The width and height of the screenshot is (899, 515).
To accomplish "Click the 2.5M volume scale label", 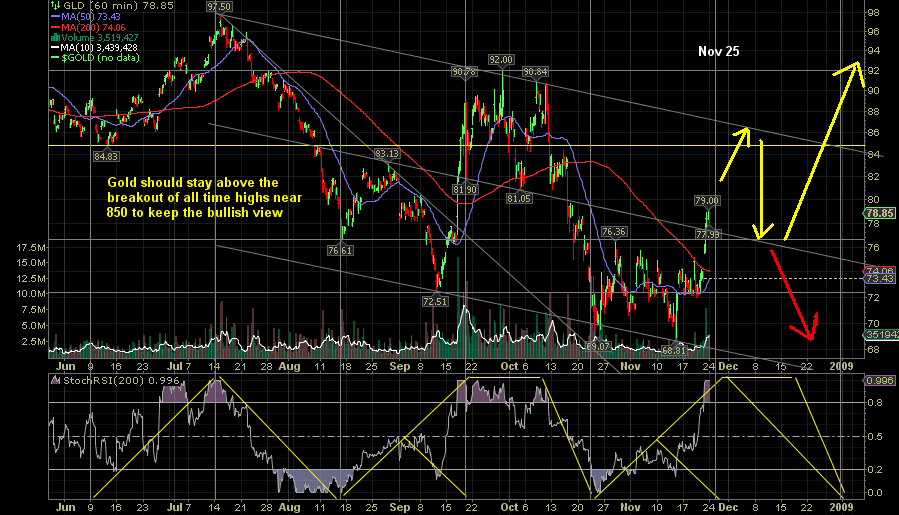I will [x=34, y=341].
